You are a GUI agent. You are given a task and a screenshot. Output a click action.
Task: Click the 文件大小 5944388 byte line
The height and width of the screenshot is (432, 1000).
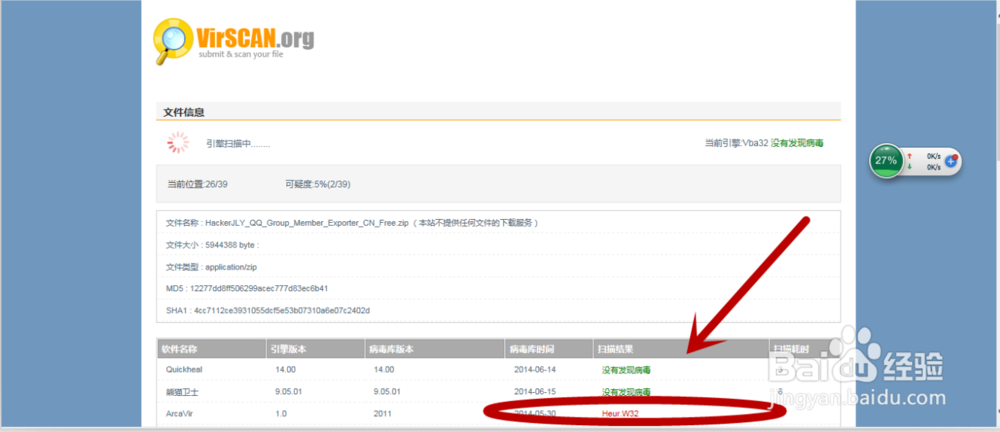(x=212, y=245)
